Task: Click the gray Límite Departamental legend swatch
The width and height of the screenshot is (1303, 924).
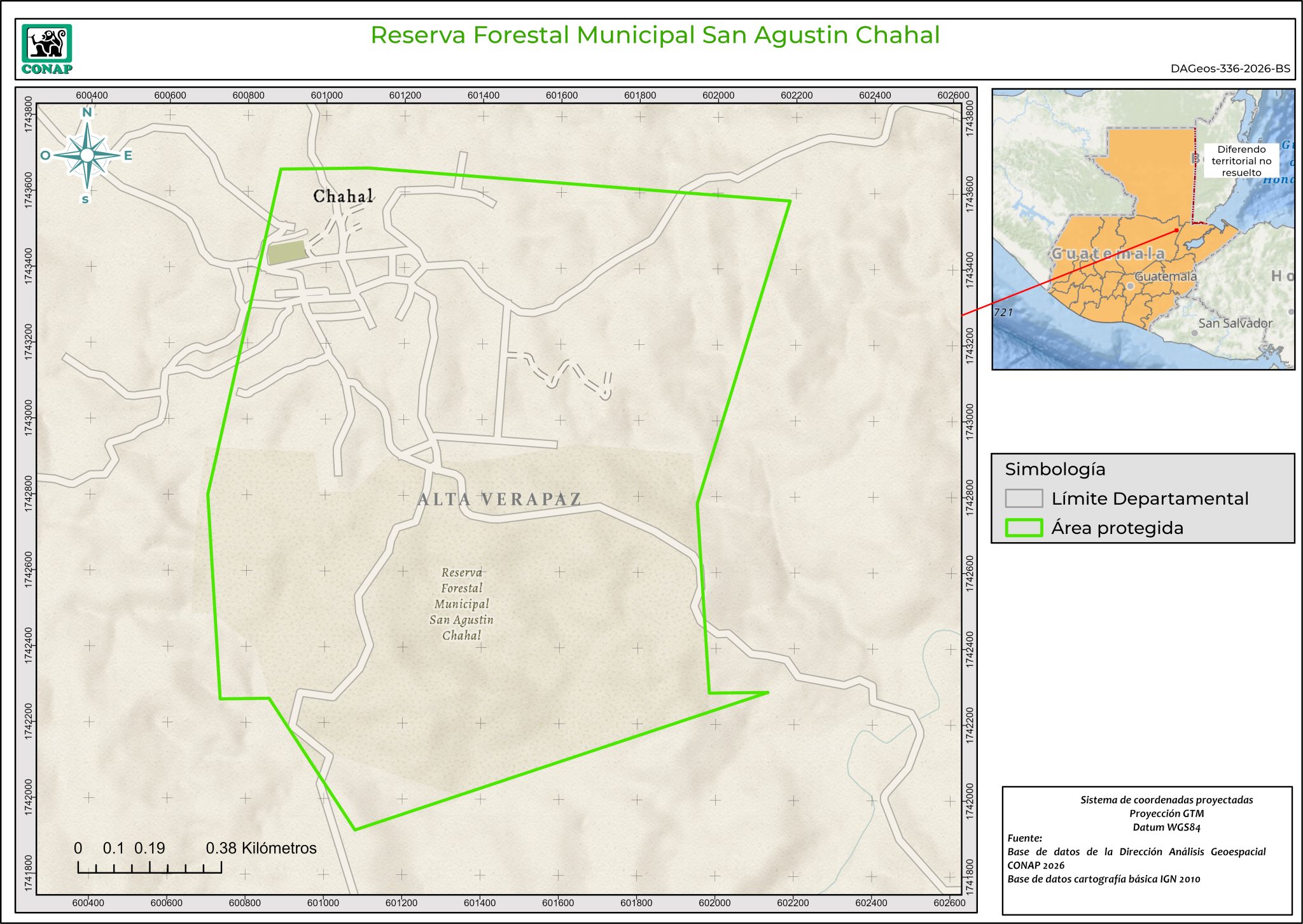Action: pyautogui.click(x=1023, y=498)
